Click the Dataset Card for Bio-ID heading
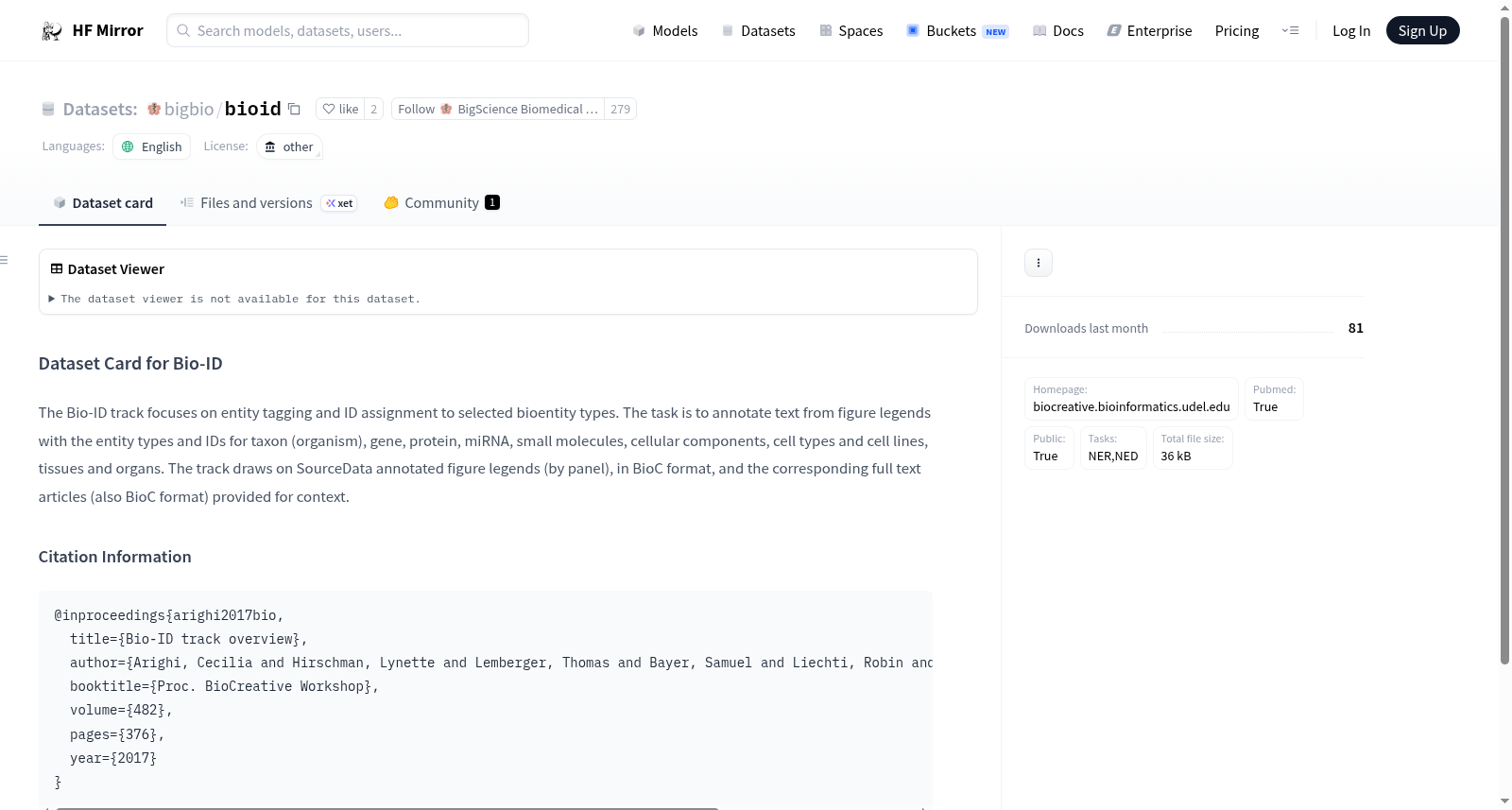The height and width of the screenshot is (810, 1512). tap(130, 364)
